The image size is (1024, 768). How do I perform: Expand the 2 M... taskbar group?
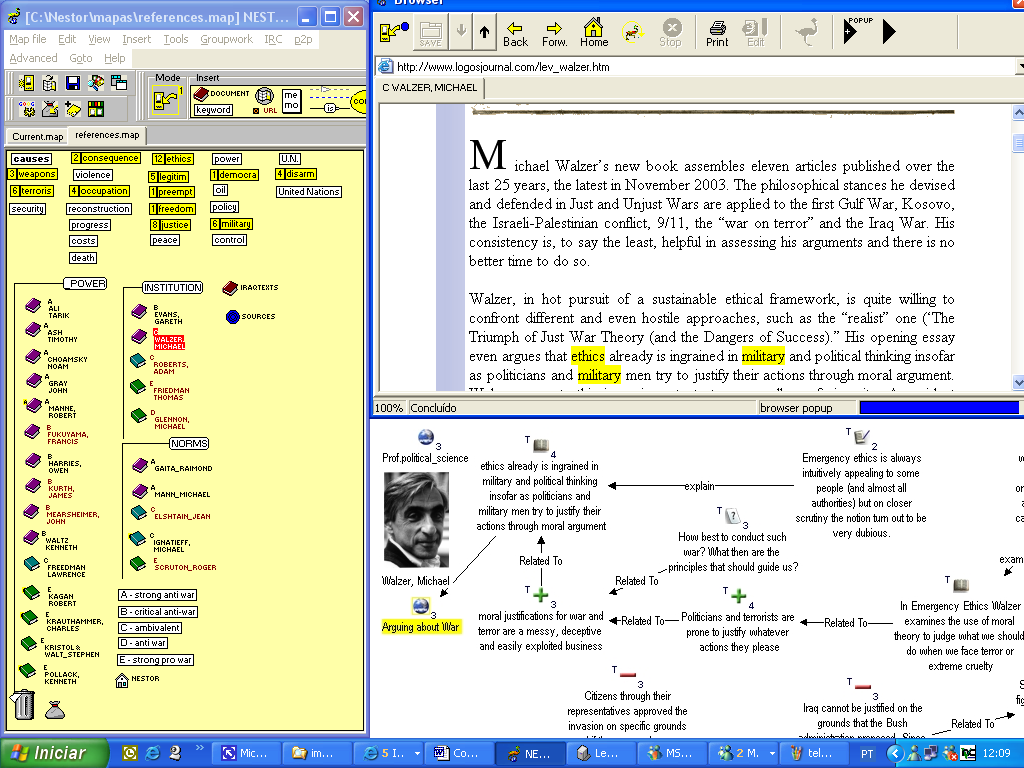point(772,753)
